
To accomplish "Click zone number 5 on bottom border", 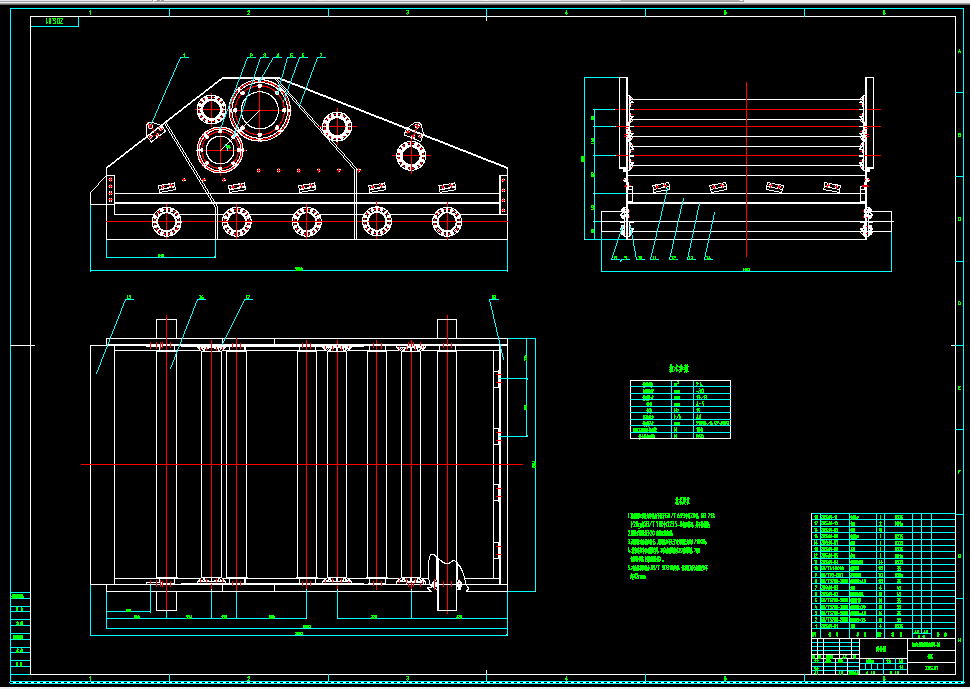I will pos(725,678).
